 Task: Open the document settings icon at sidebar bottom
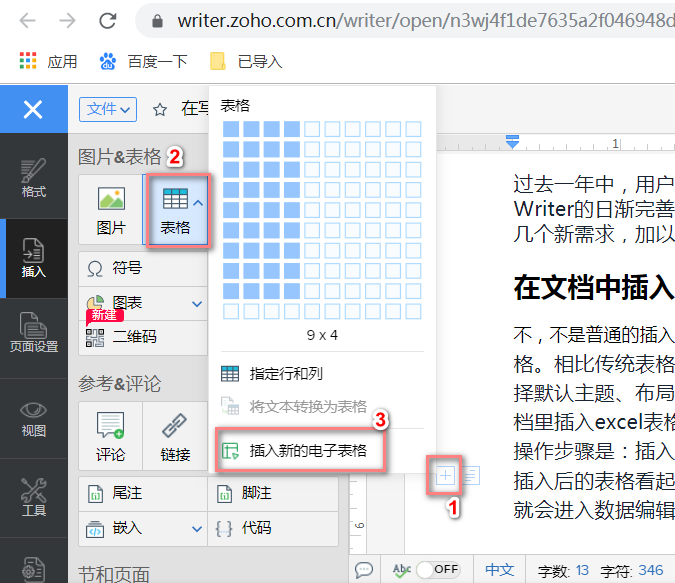pyautogui.click(x=34, y=569)
